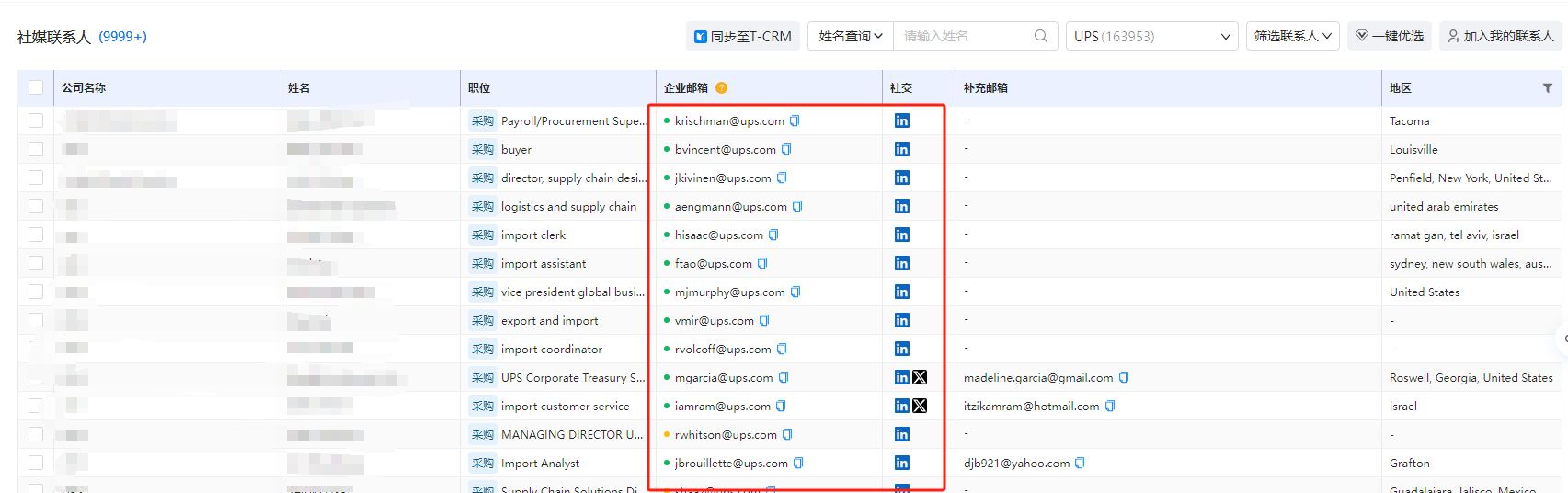Image resolution: width=1568 pixels, height=493 pixels.
Task: Check the box for the Payroll/Procurement row
Action: pyautogui.click(x=36, y=120)
